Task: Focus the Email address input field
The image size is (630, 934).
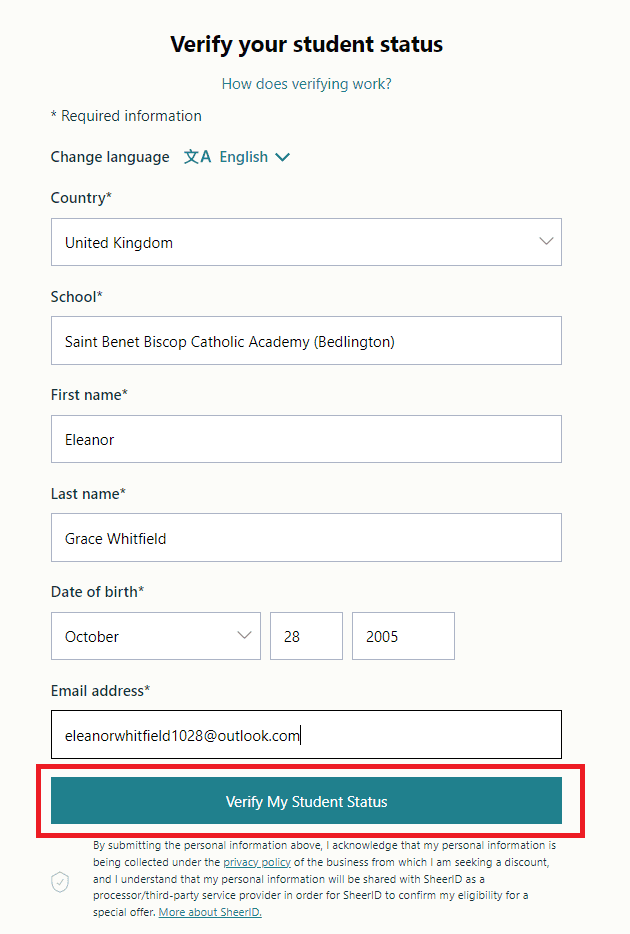Action: (x=305, y=735)
